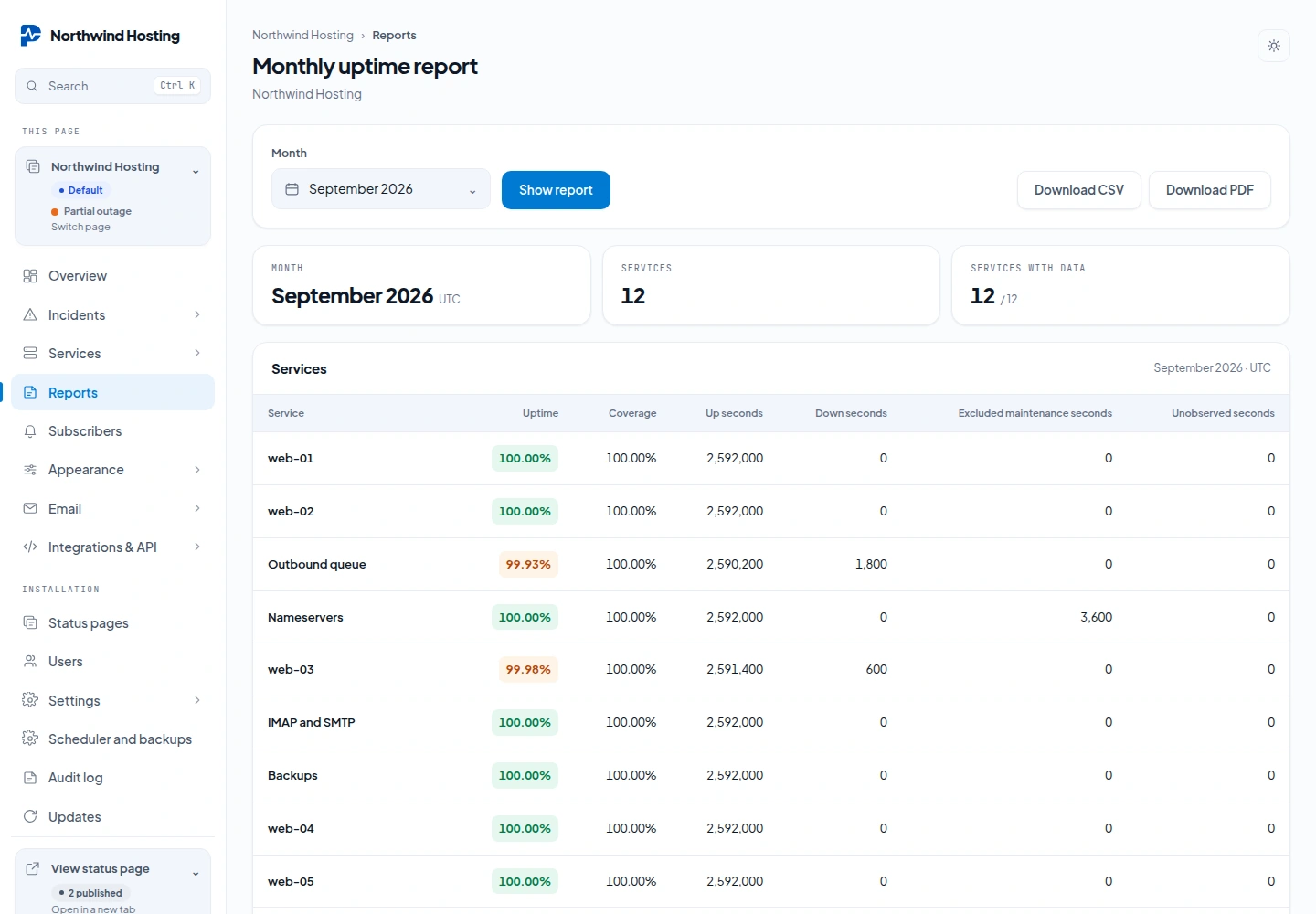Click the web-05 service name
This screenshot has height=914, width=1316.
[291, 881]
